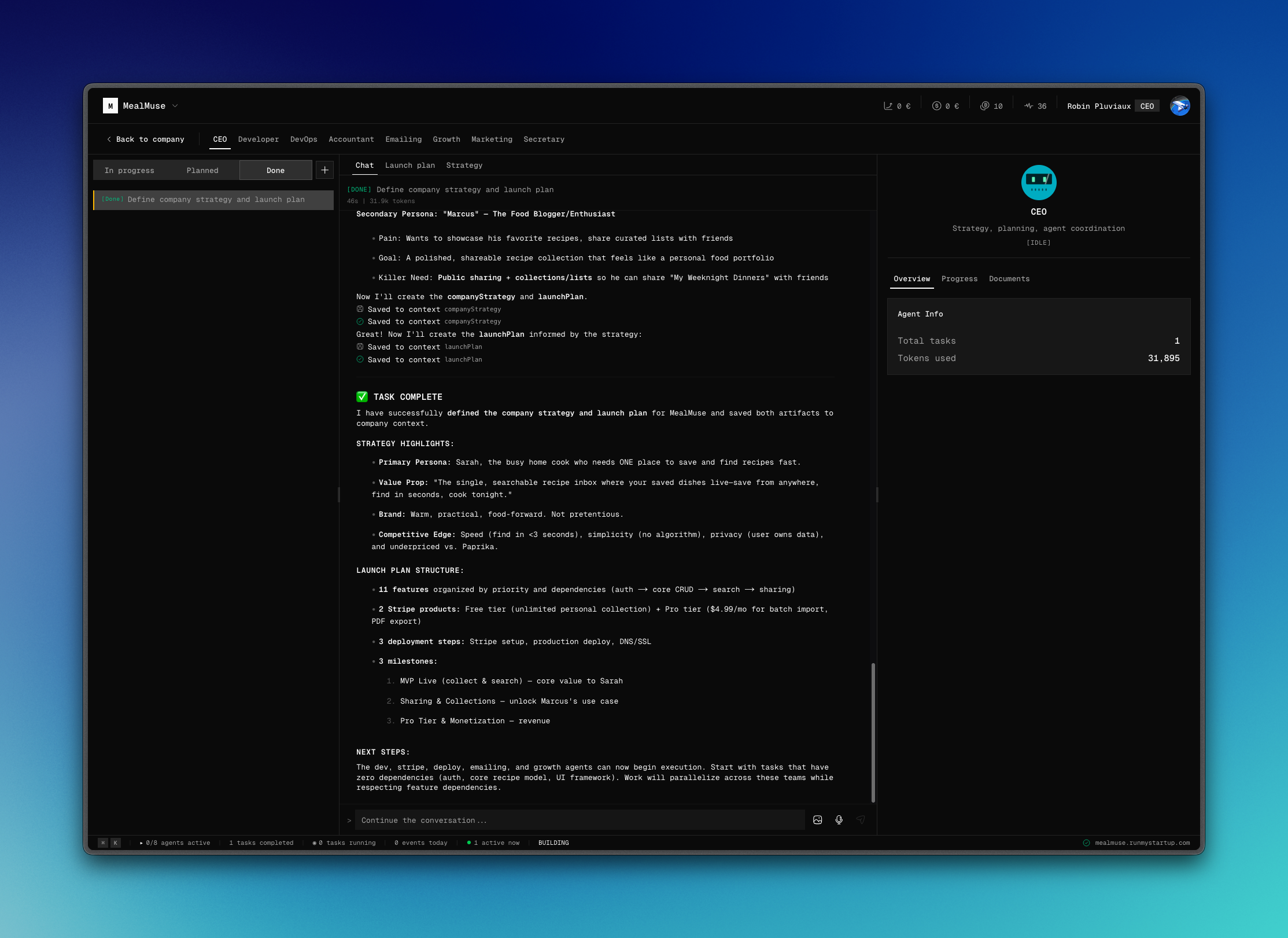Switch to the Launch plan tab
The height and width of the screenshot is (938, 1288).
(409, 165)
